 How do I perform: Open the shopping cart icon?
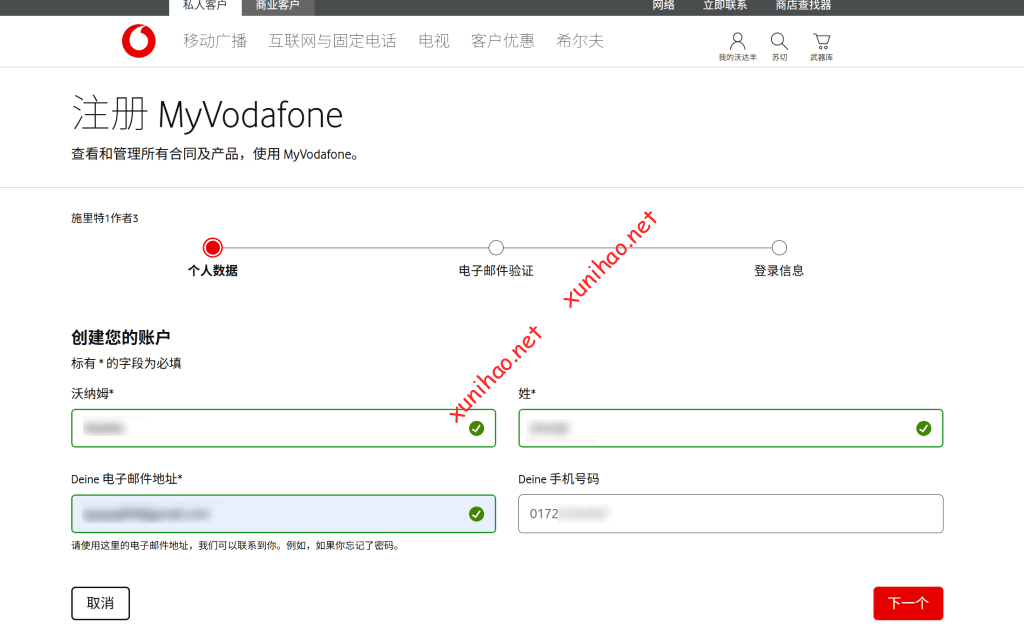tap(821, 41)
